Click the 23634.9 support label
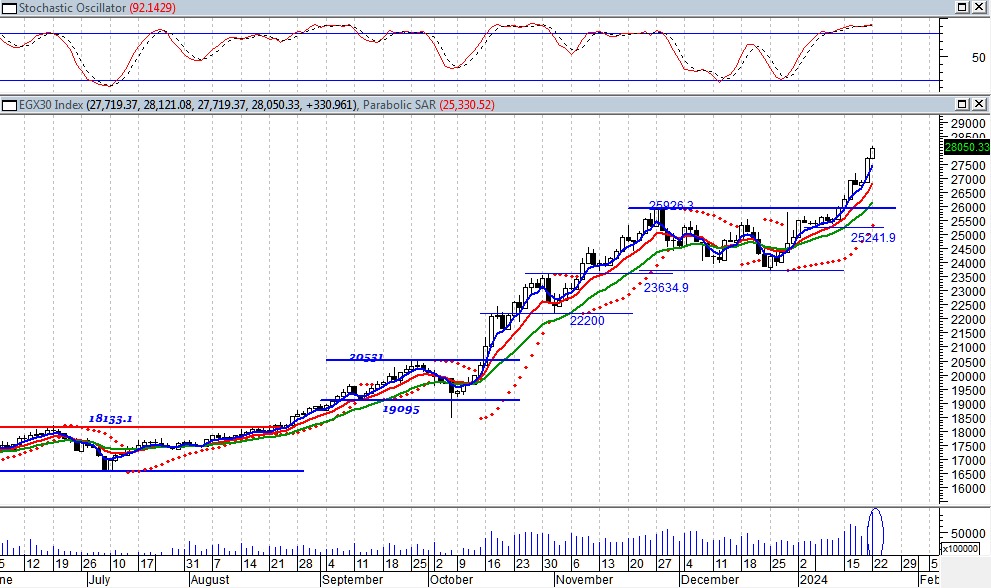This screenshot has width=991, height=588. point(665,287)
